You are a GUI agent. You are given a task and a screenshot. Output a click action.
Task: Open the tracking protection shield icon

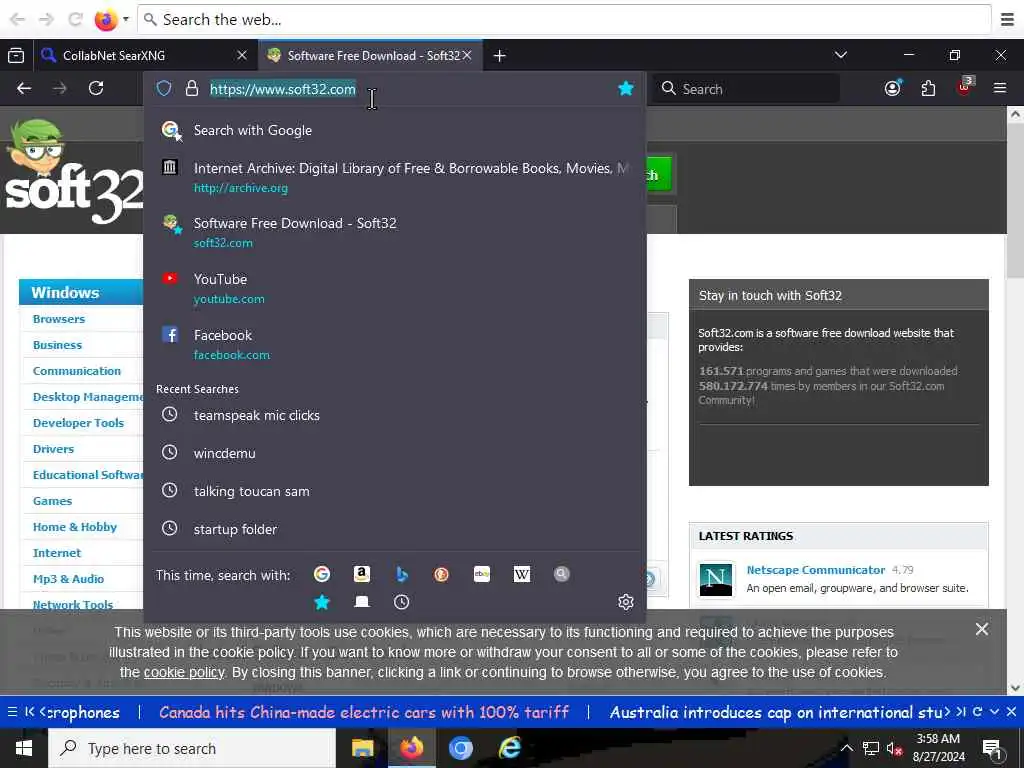pos(164,89)
